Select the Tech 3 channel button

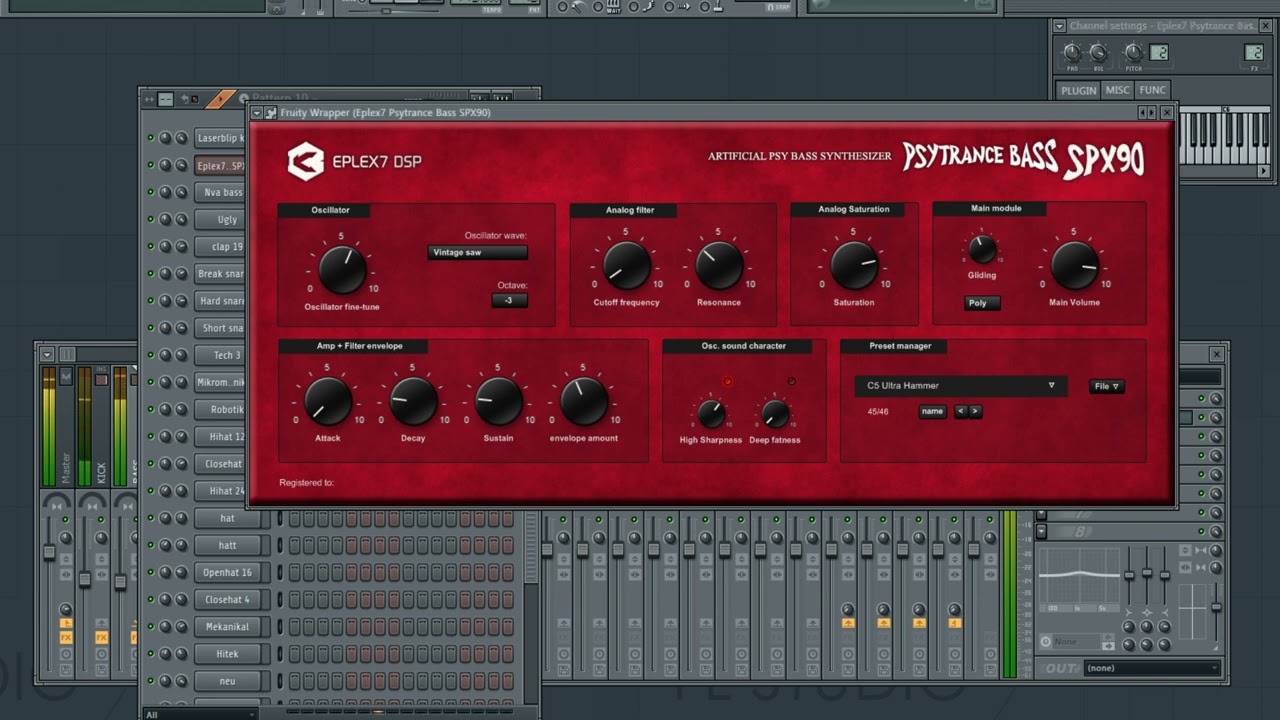tap(220, 355)
